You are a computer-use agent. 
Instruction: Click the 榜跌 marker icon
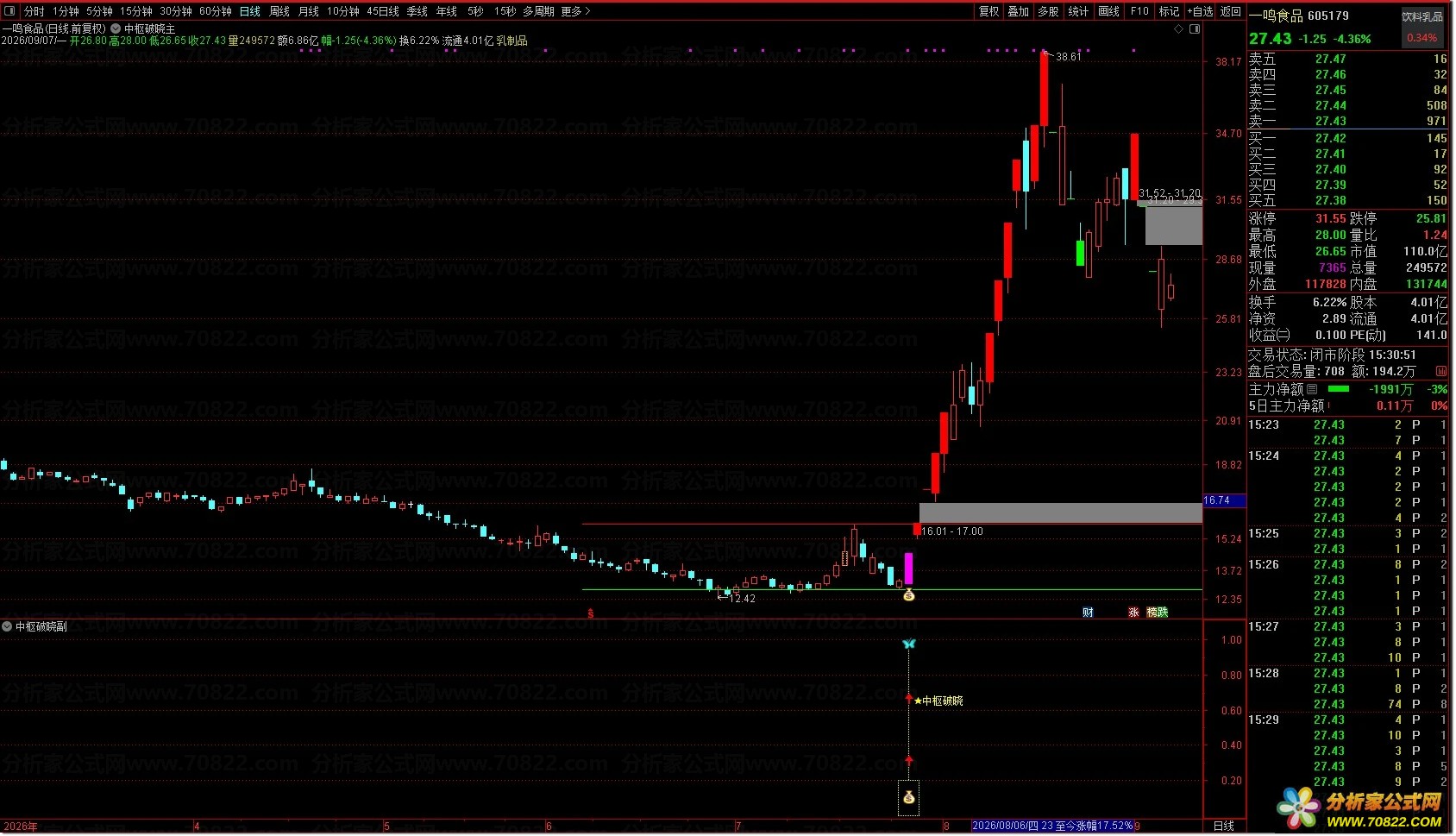[1158, 612]
